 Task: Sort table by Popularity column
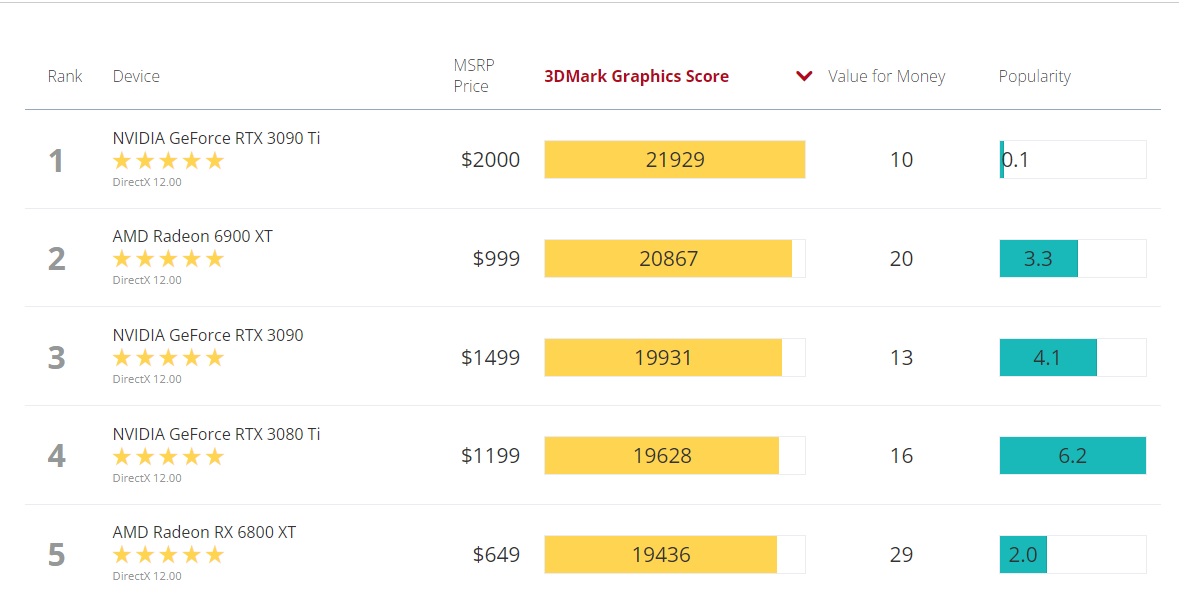point(1034,77)
